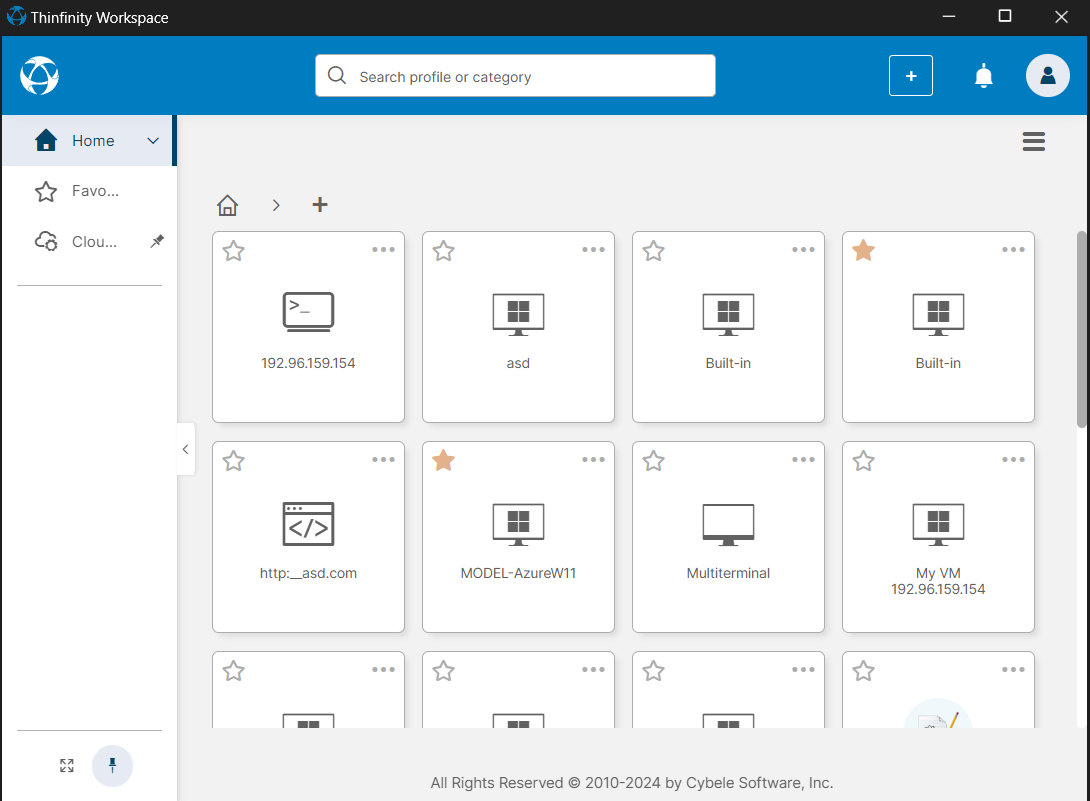Click the Thinfinity globe logo in the blue header

point(40,75)
